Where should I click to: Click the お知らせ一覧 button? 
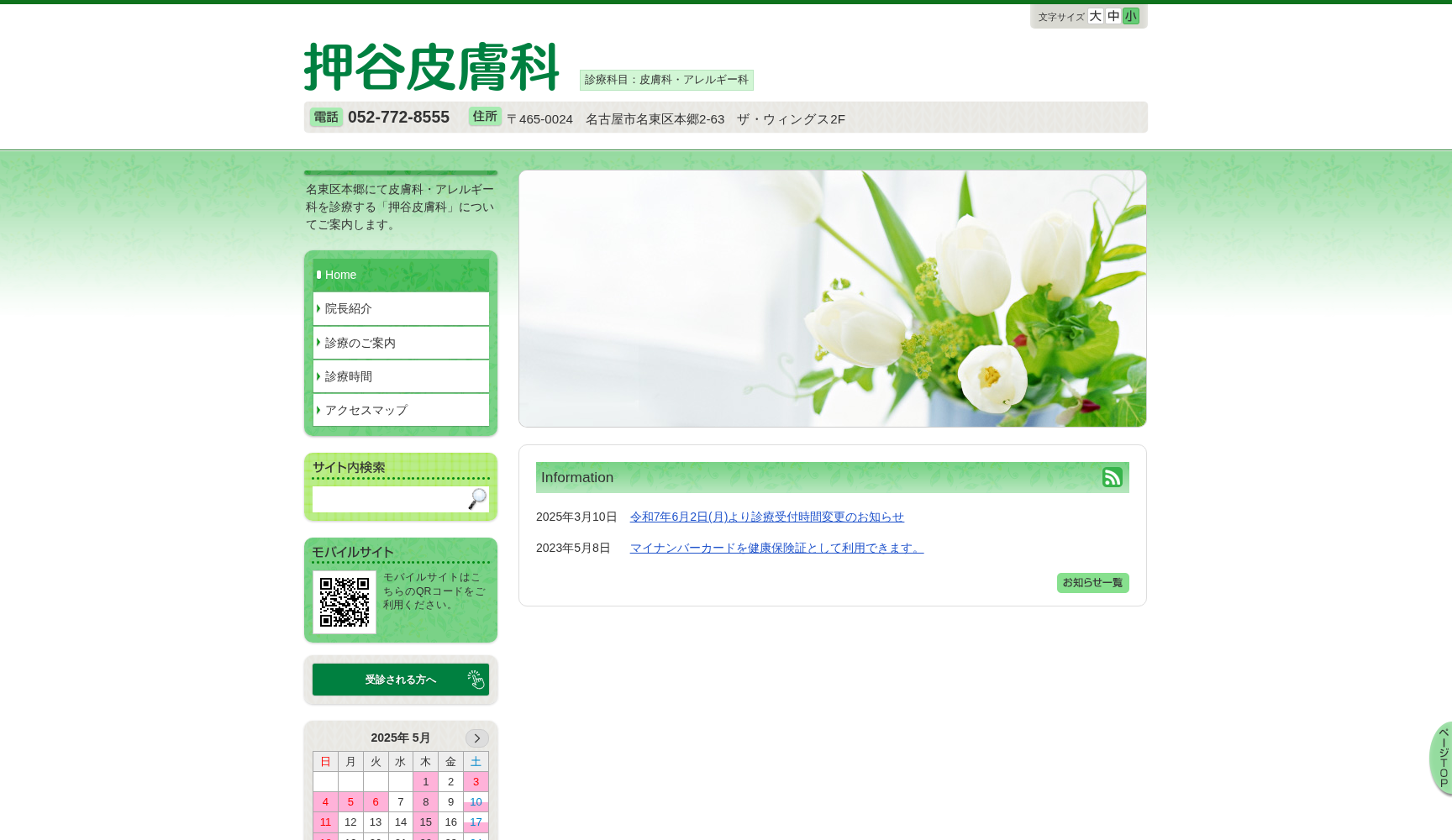coord(1092,582)
